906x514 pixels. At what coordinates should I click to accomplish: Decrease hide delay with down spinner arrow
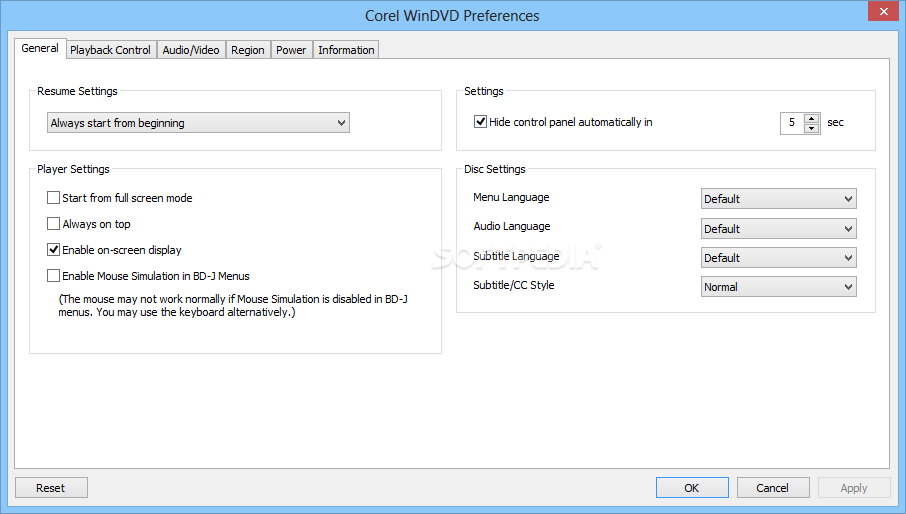[x=812, y=128]
